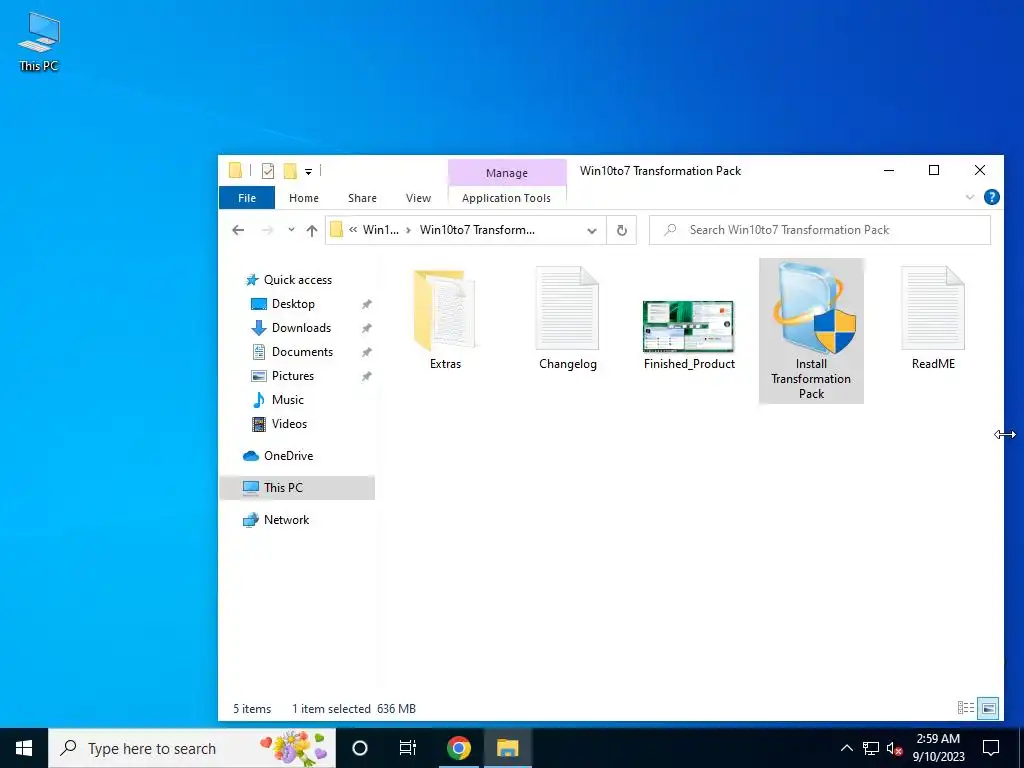Click the File Explorer taskbar icon

pyautogui.click(x=507, y=748)
